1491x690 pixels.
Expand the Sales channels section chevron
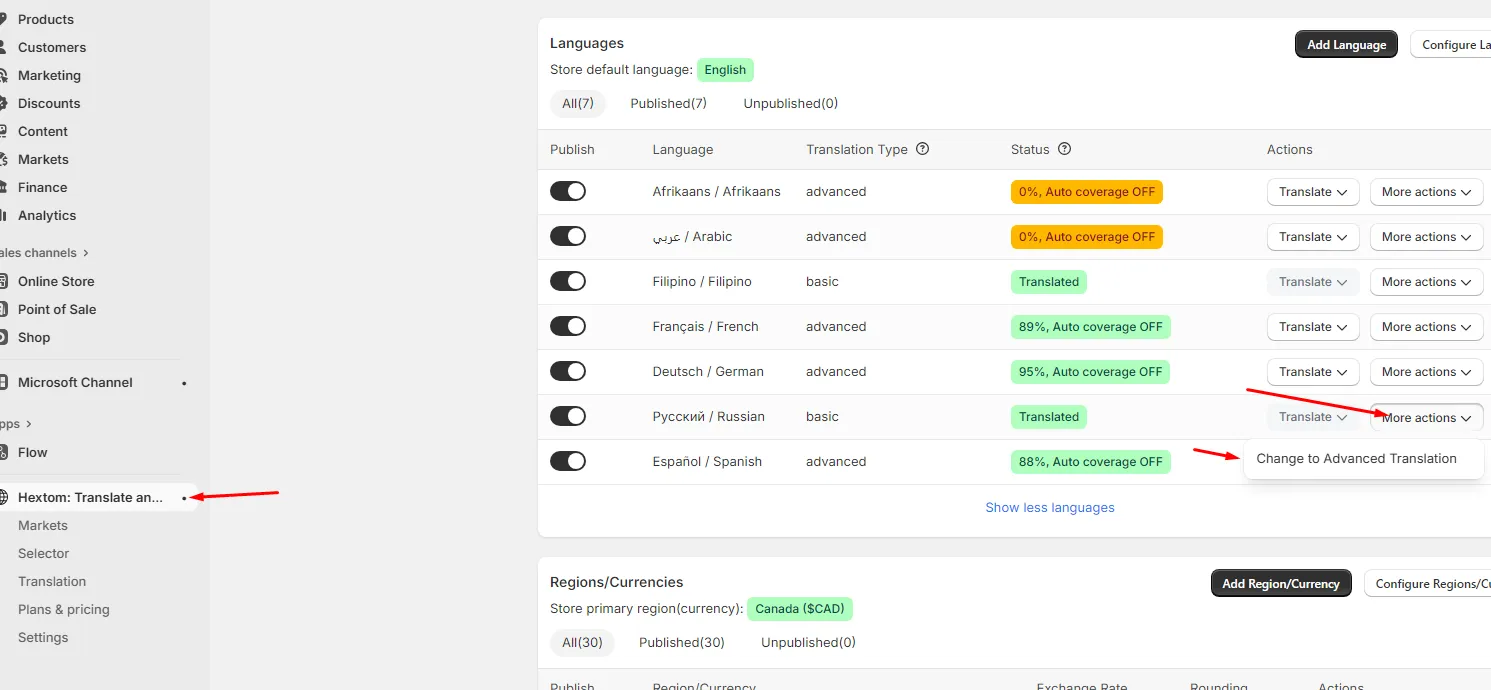[86, 253]
